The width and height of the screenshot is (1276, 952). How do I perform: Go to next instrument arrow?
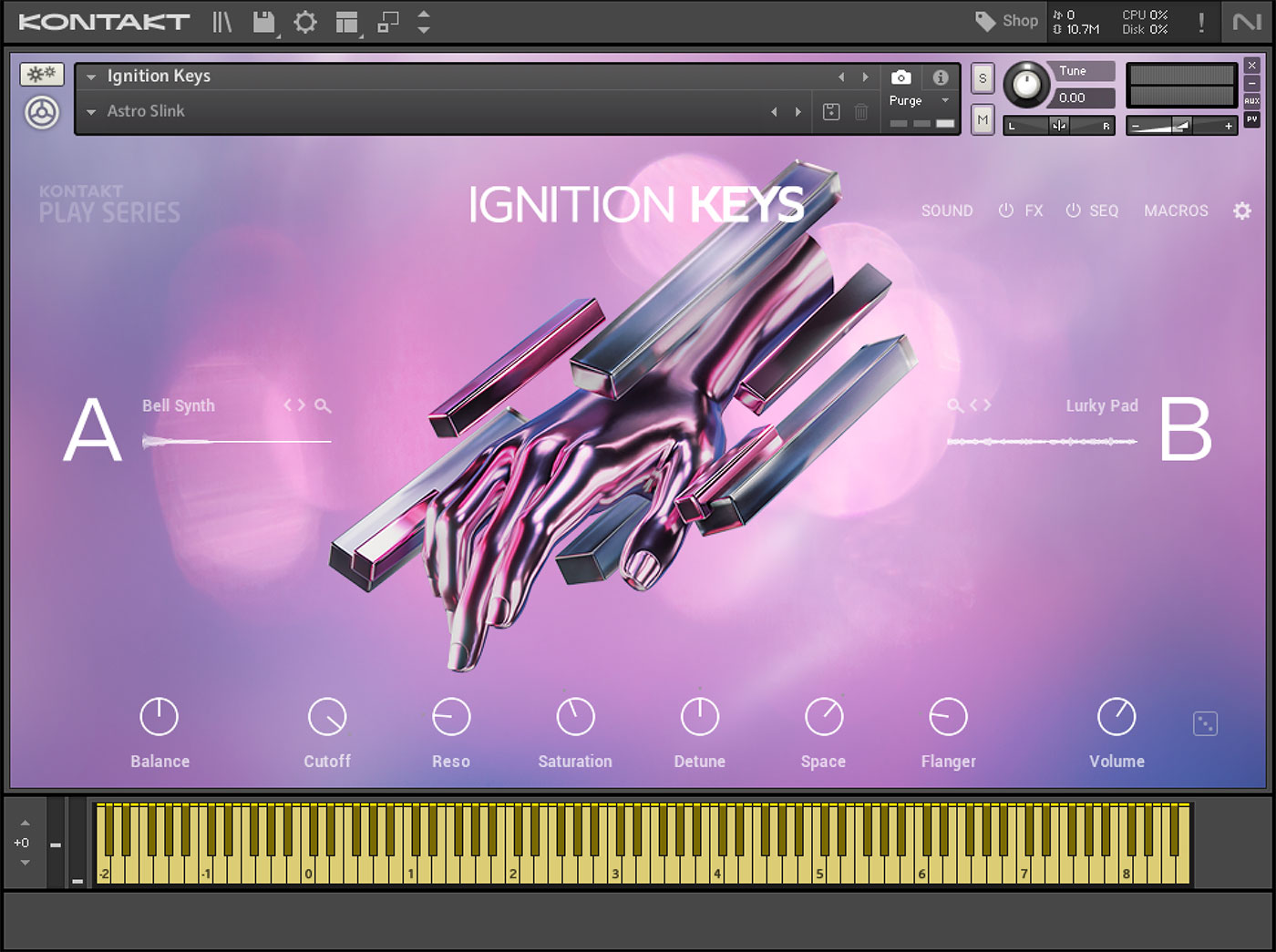pos(865,77)
